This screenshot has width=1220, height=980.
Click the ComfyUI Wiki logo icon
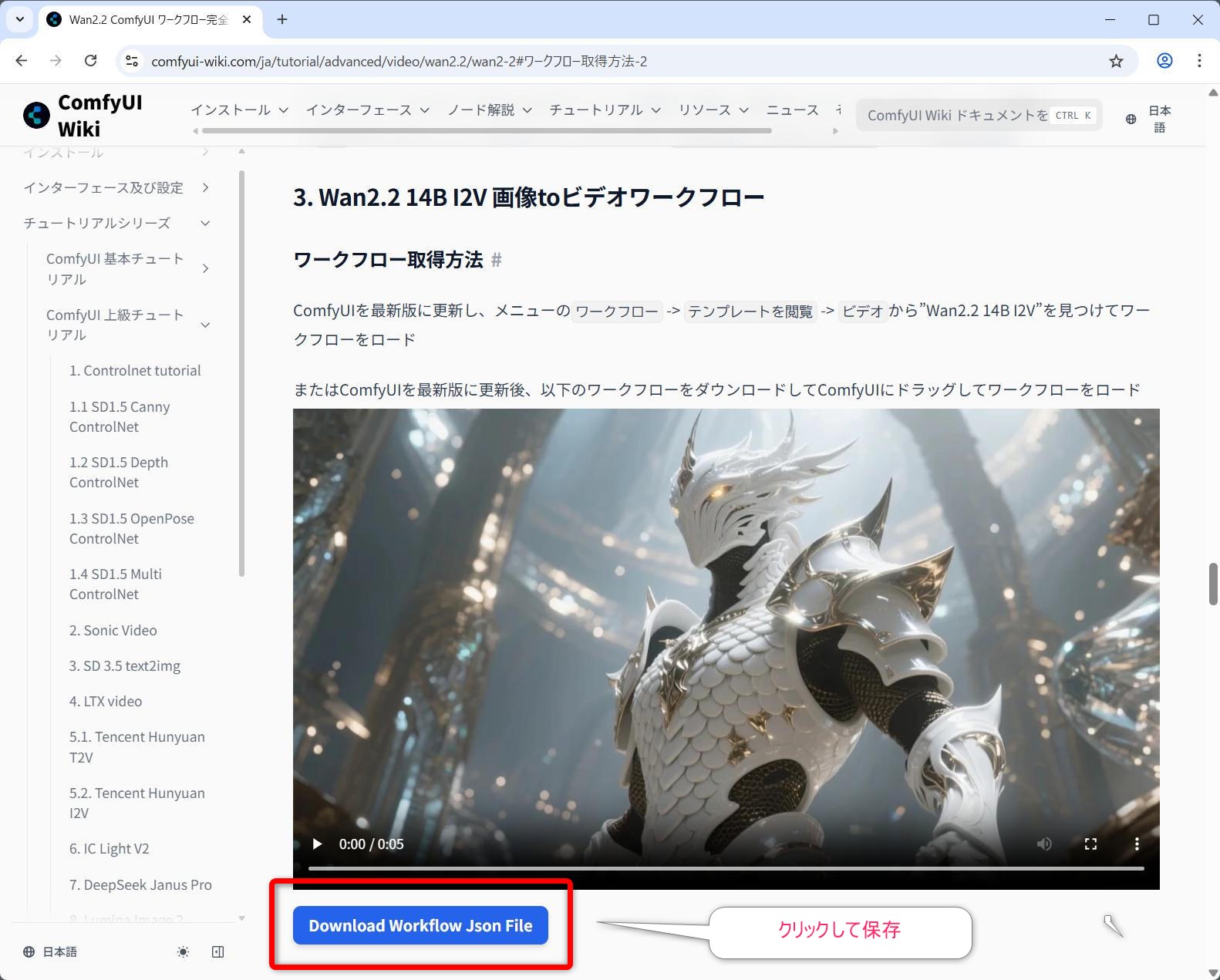tap(36, 116)
